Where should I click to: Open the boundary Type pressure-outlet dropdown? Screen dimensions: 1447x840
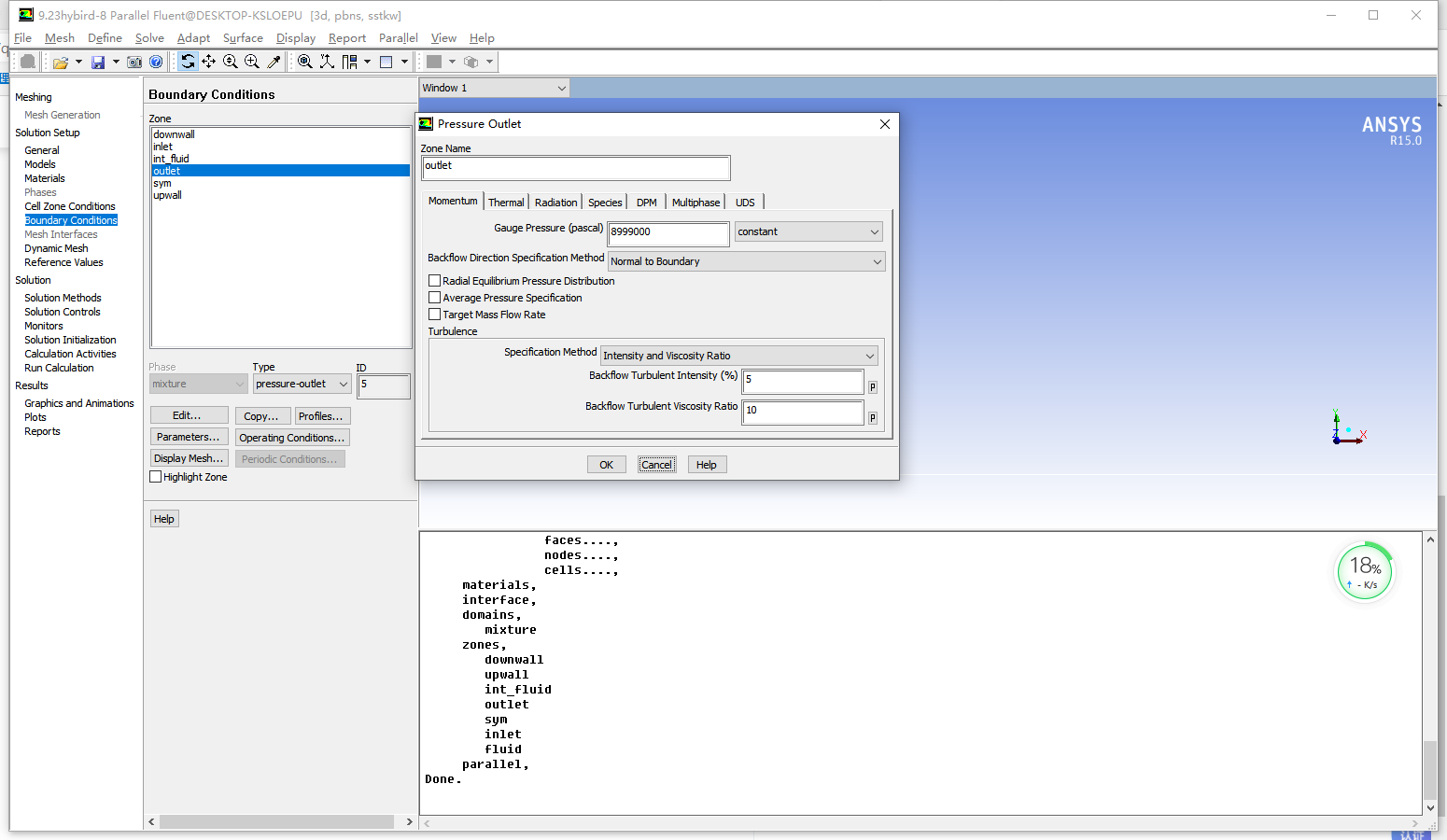[302, 385]
